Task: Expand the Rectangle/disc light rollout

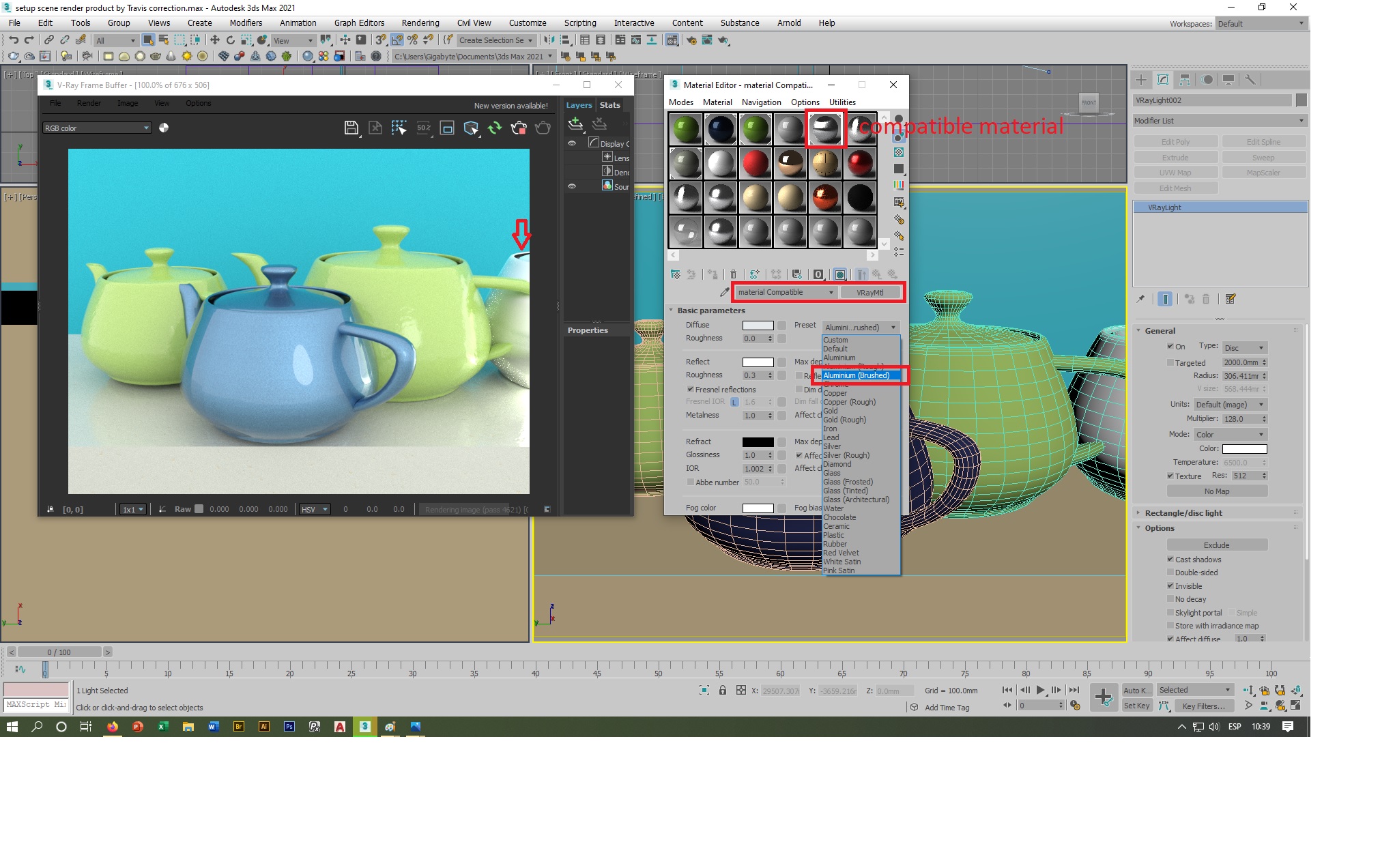Action: [x=1183, y=513]
